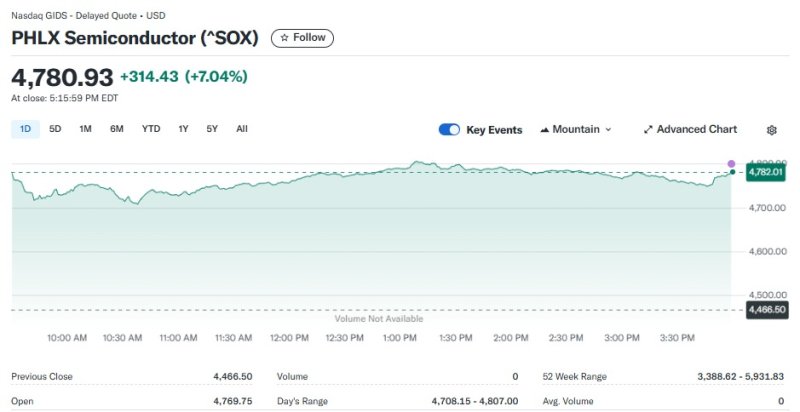
Task: Select the 1M time range
Action: (x=85, y=129)
